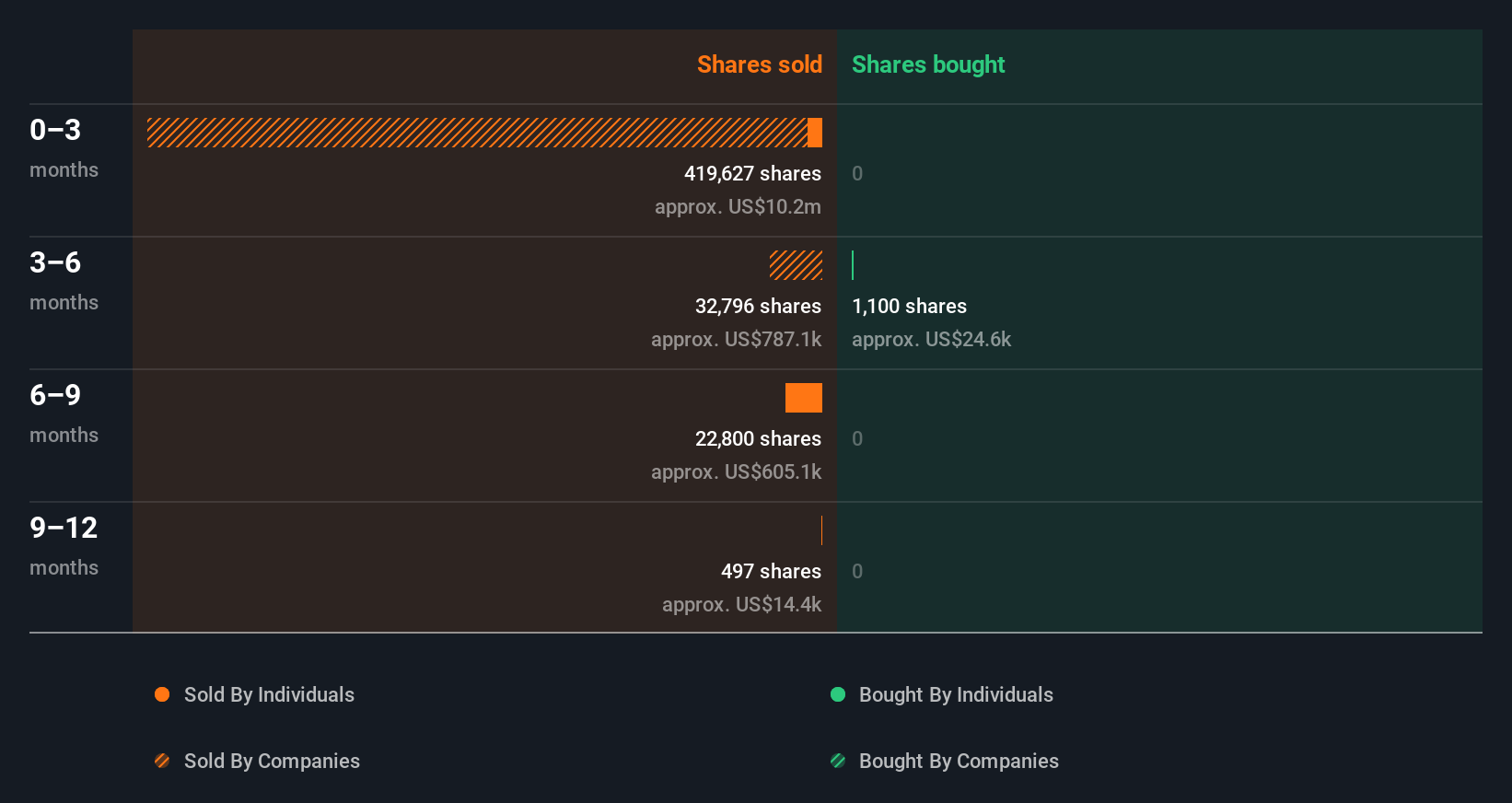Click the thin green 3–6 months bought bar
1512x803 pixels.
tap(853, 265)
